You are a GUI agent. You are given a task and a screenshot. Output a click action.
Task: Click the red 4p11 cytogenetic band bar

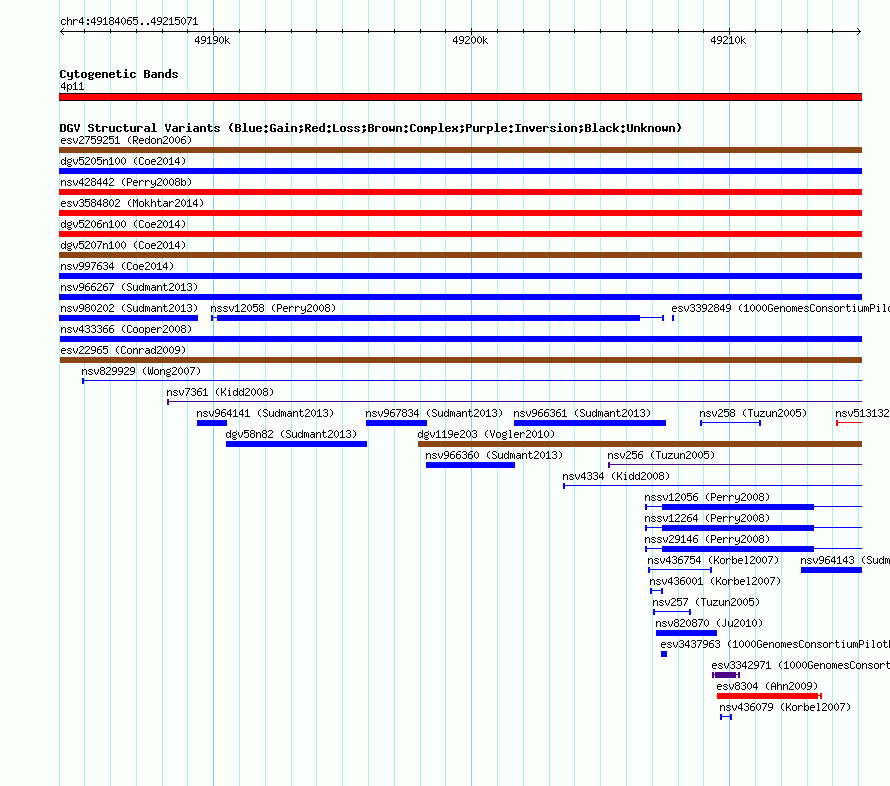pyautogui.click(x=460, y=97)
